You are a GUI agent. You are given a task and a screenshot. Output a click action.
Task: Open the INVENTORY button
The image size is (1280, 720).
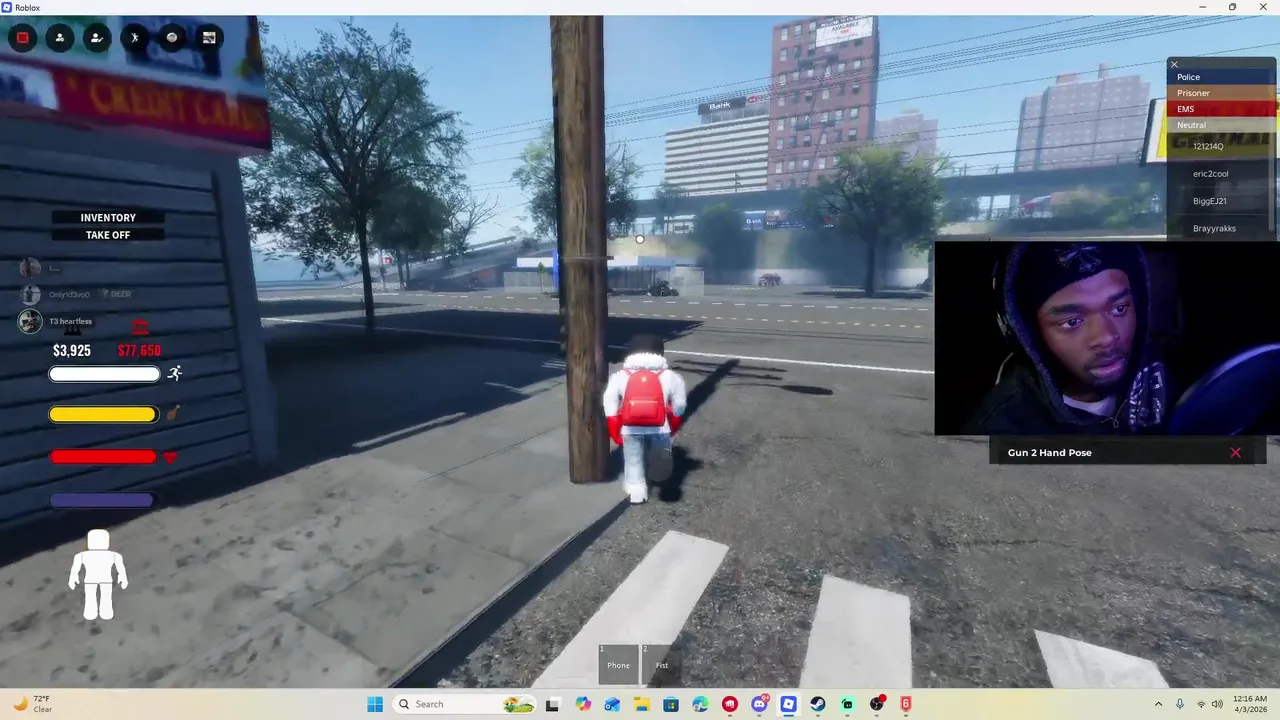(108, 217)
